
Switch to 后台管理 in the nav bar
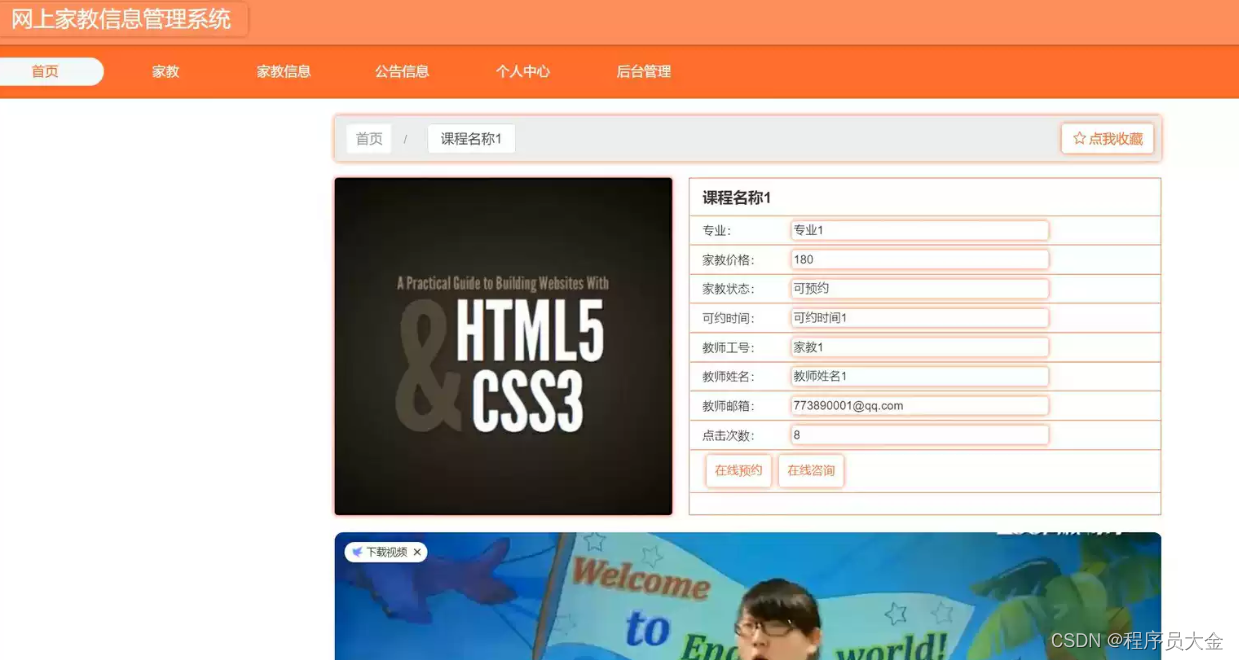(644, 71)
